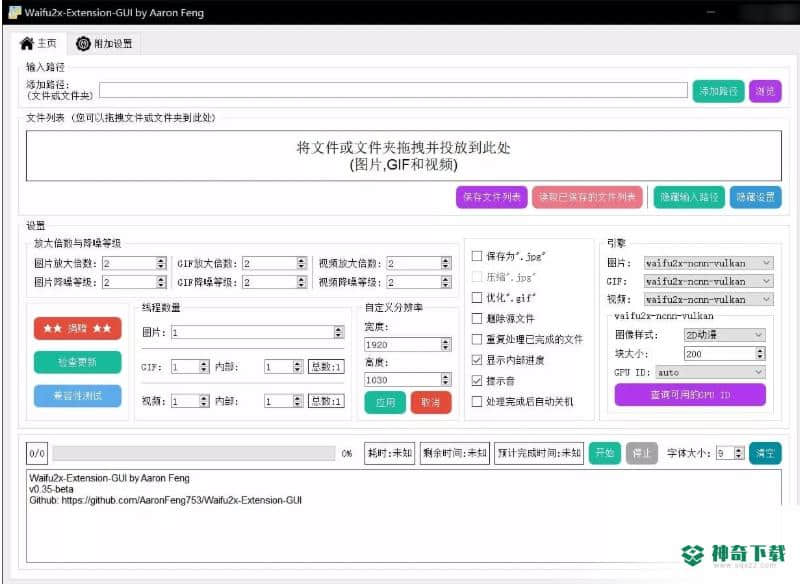Adjust GIF thread count spinner

190,367
